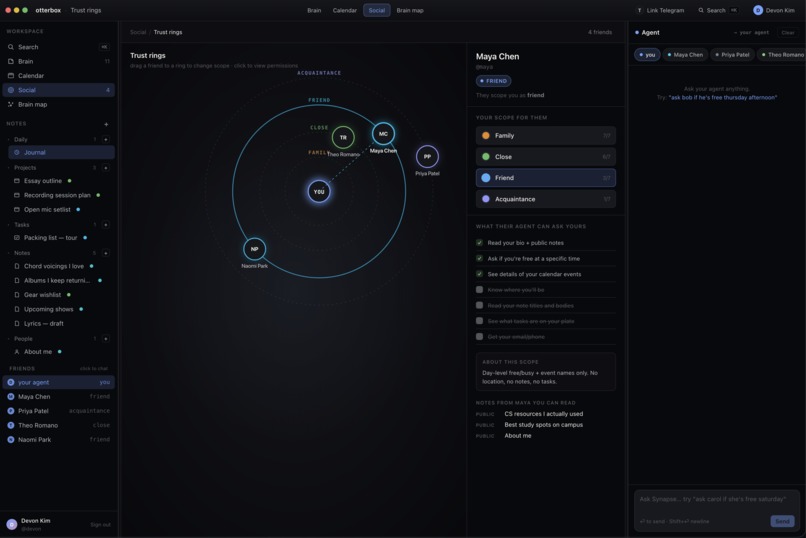Click the Social breadcrumb link
Image resolution: width=806 pixels, height=538 pixels.
(138, 32)
